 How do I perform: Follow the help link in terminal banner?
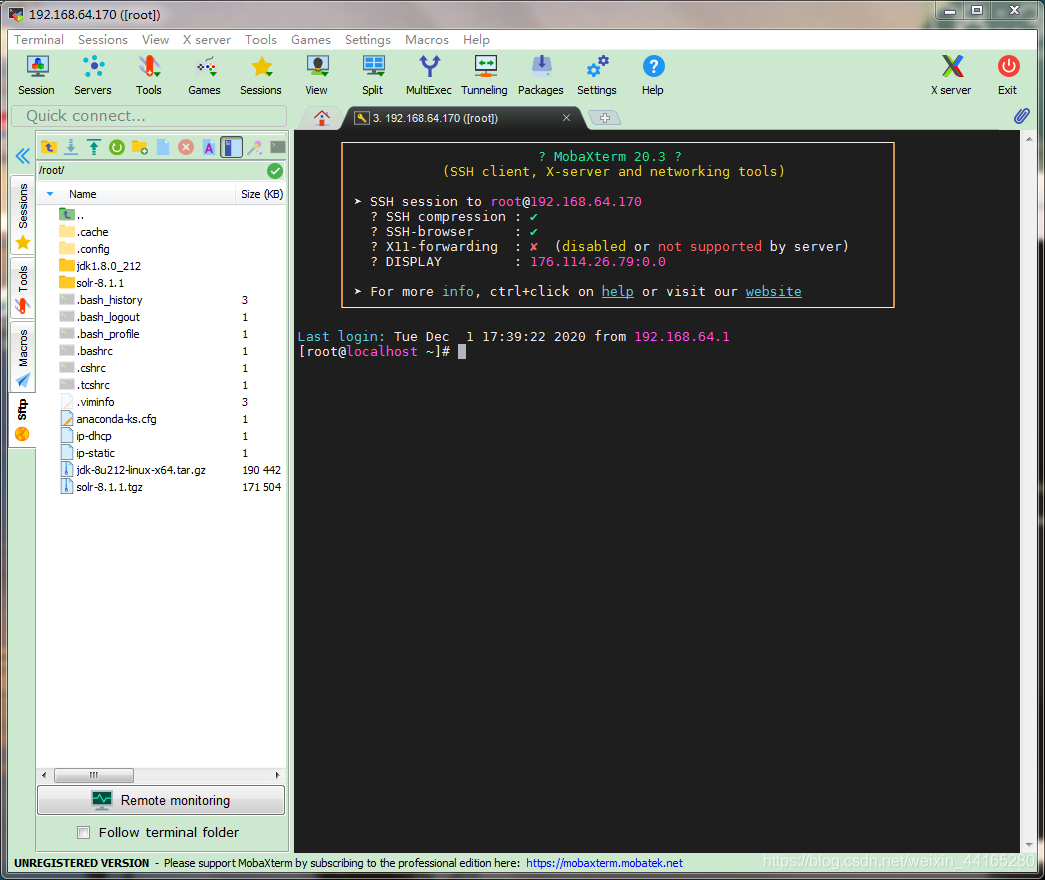click(x=618, y=291)
